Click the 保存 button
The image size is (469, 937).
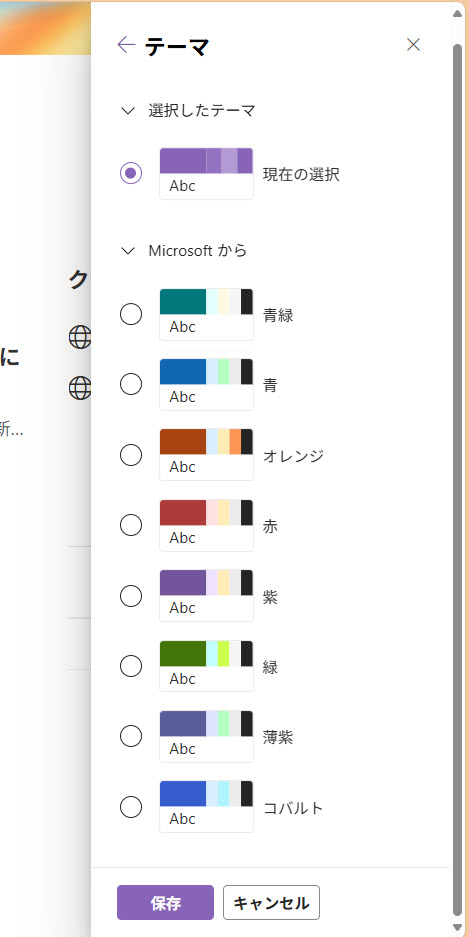coord(165,902)
